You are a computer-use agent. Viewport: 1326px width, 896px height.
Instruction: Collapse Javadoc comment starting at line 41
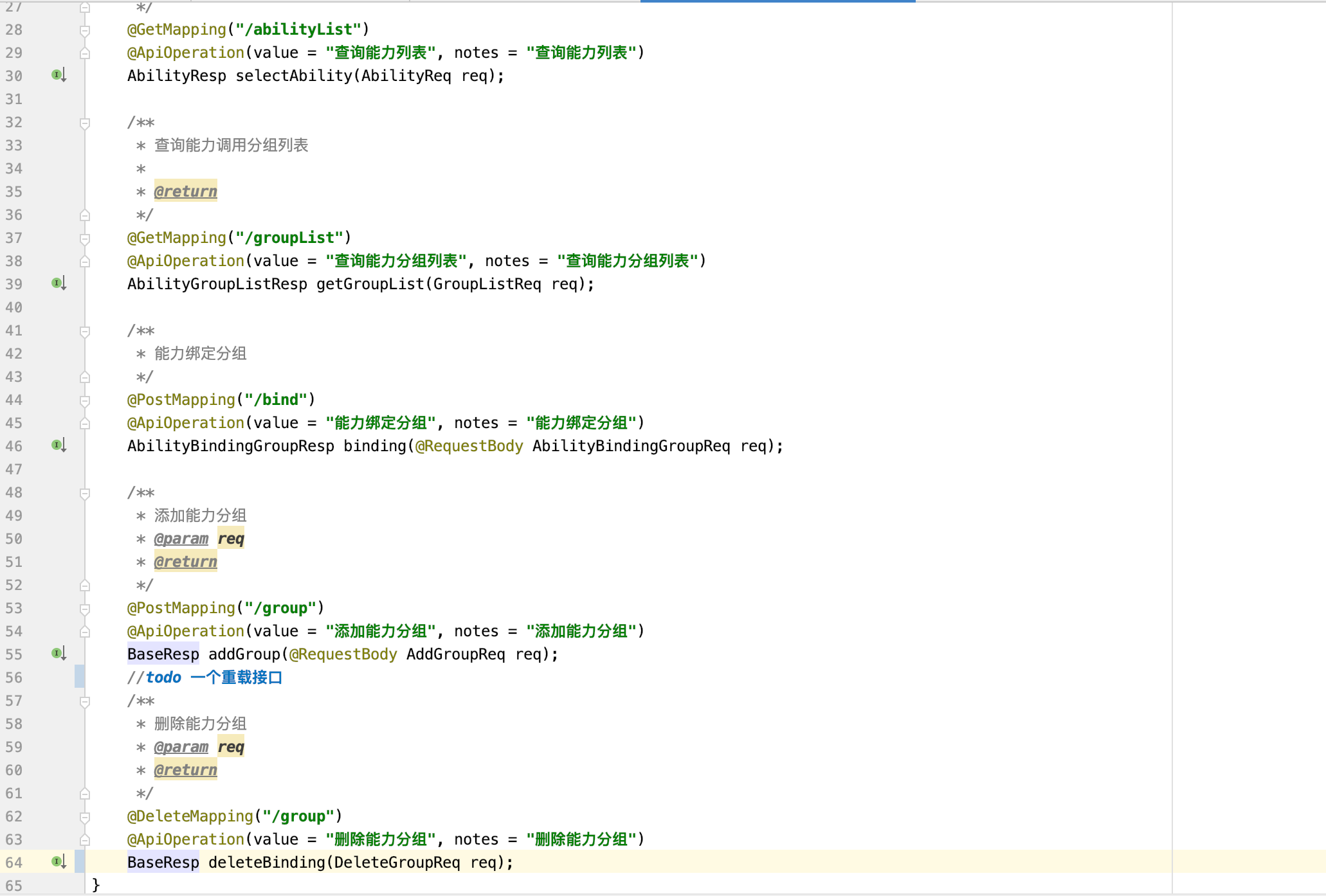pyautogui.click(x=85, y=331)
